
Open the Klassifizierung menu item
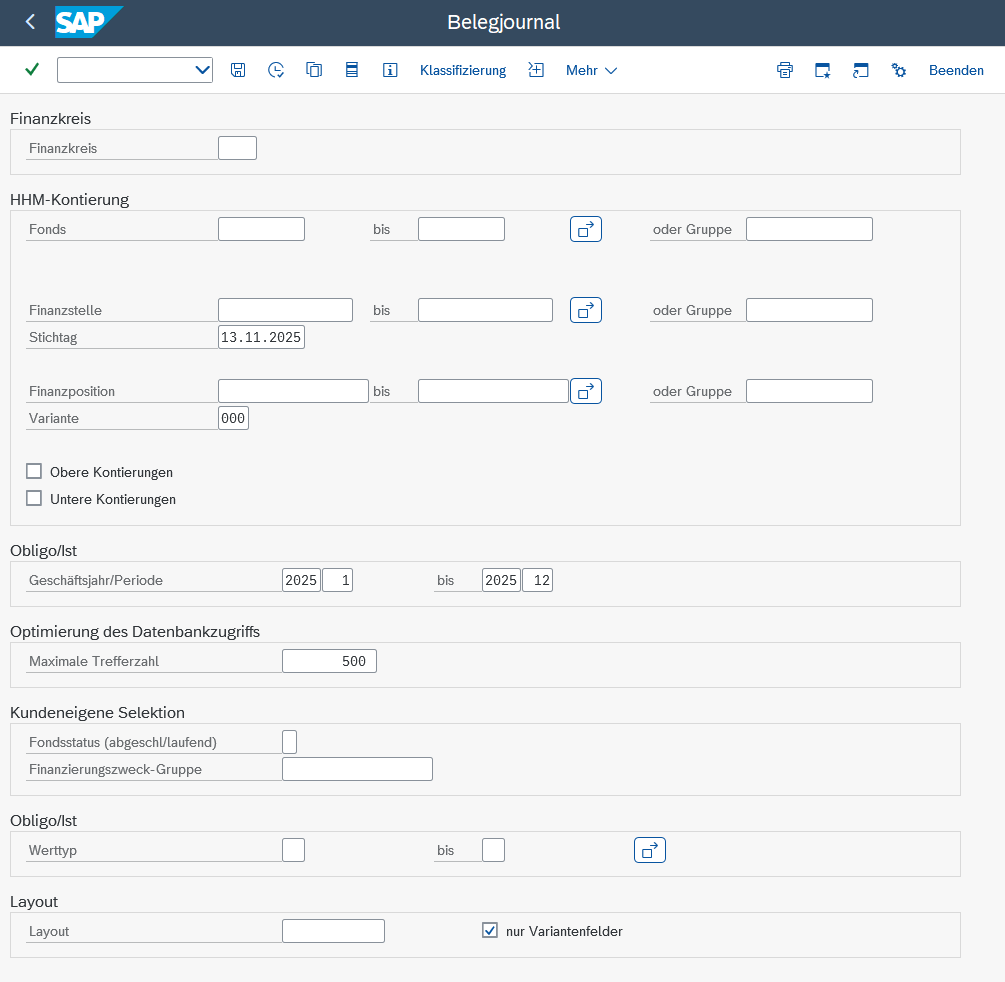click(x=463, y=70)
